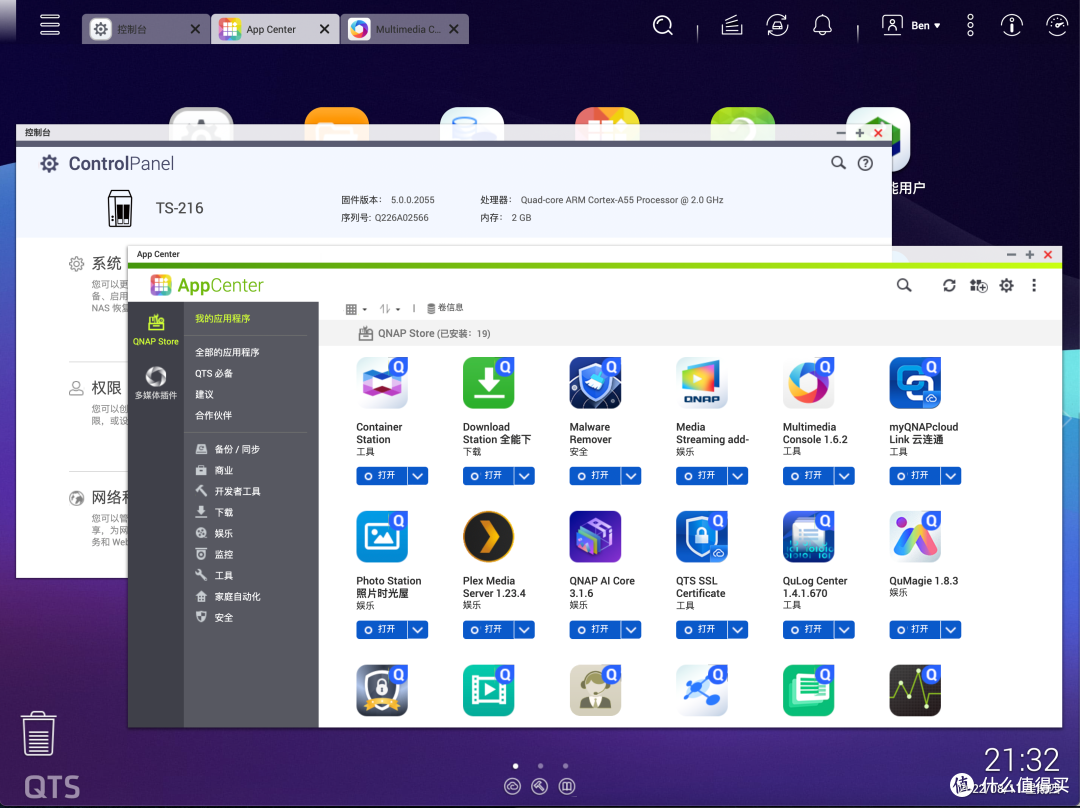The width and height of the screenshot is (1080, 808).
Task: Expand dropdown arrow beside Plex Media Server 打开
Action: [x=524, y=630]
